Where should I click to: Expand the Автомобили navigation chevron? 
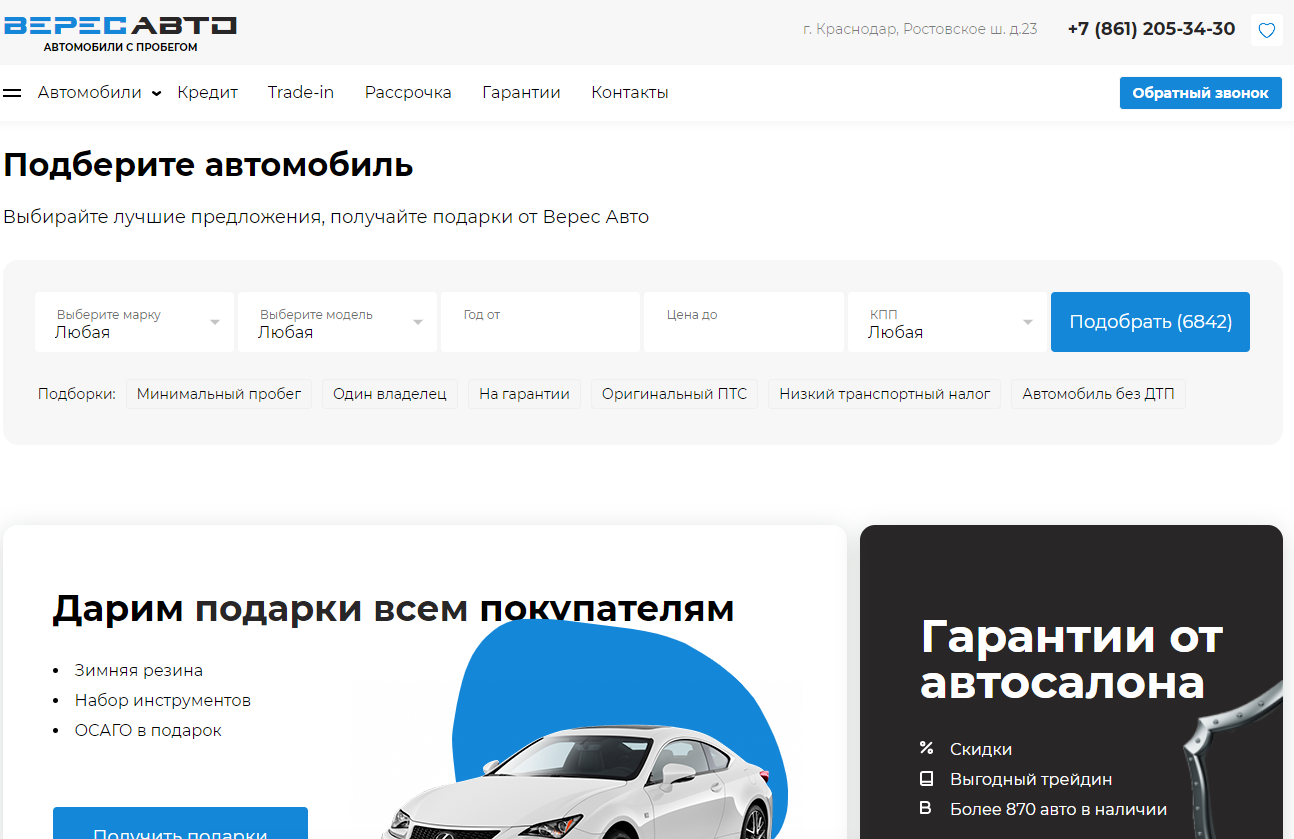click(x=156, y=93)
